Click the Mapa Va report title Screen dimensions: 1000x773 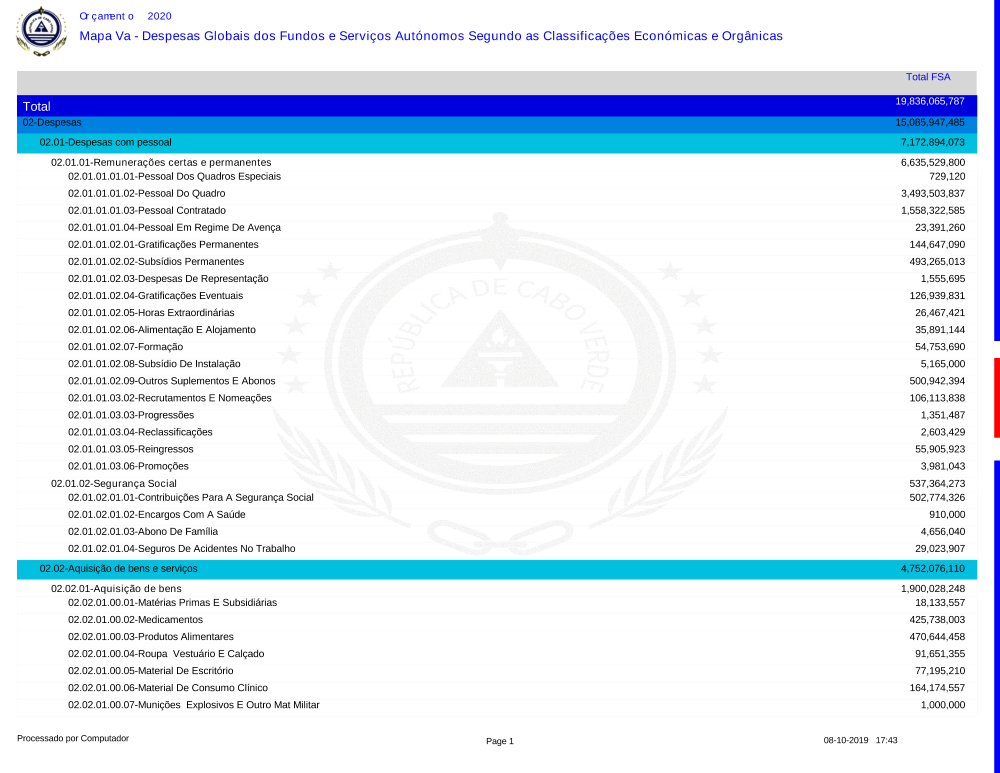click(430, 36)
